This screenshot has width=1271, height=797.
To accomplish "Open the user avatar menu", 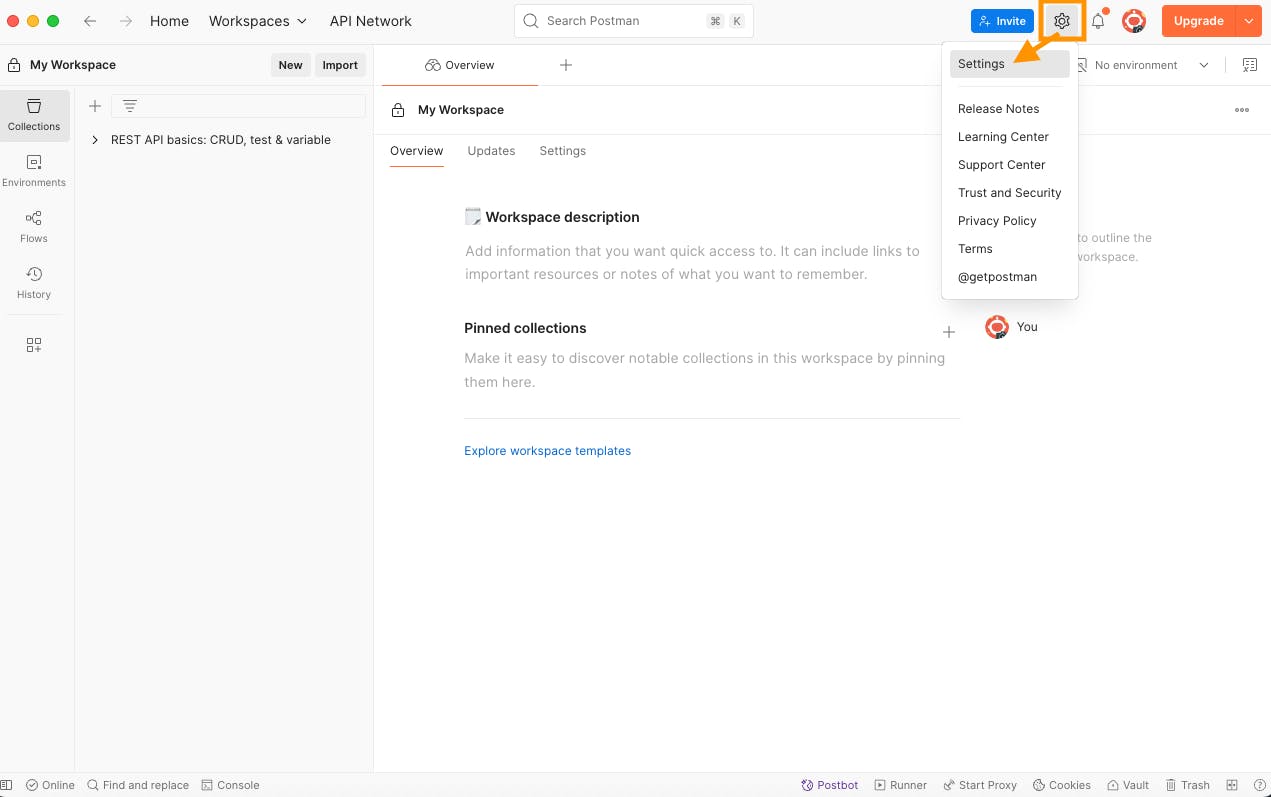I will [x=1133, y=21].
